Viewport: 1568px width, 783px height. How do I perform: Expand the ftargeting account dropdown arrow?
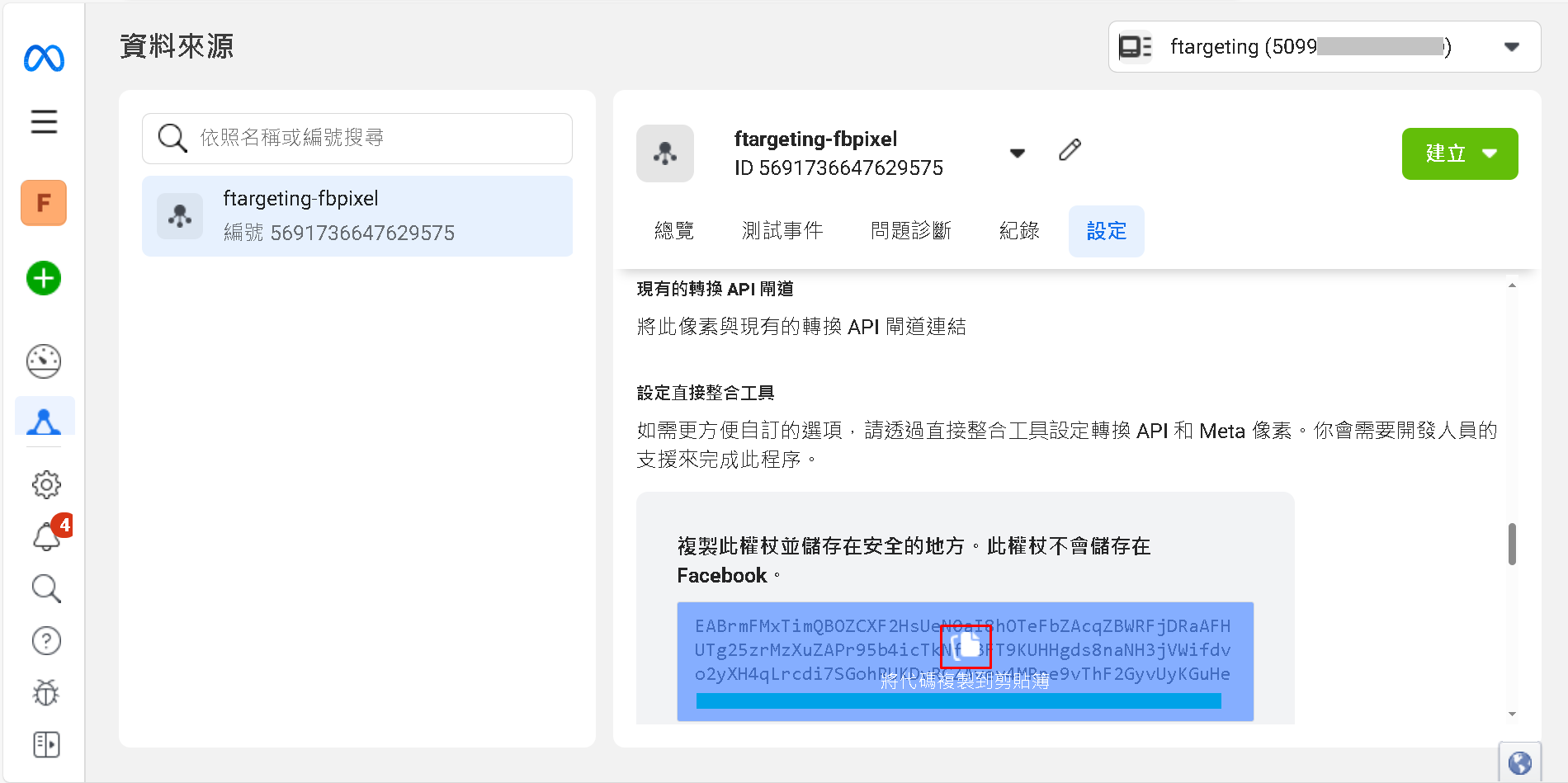click(x=1512, y=47)
